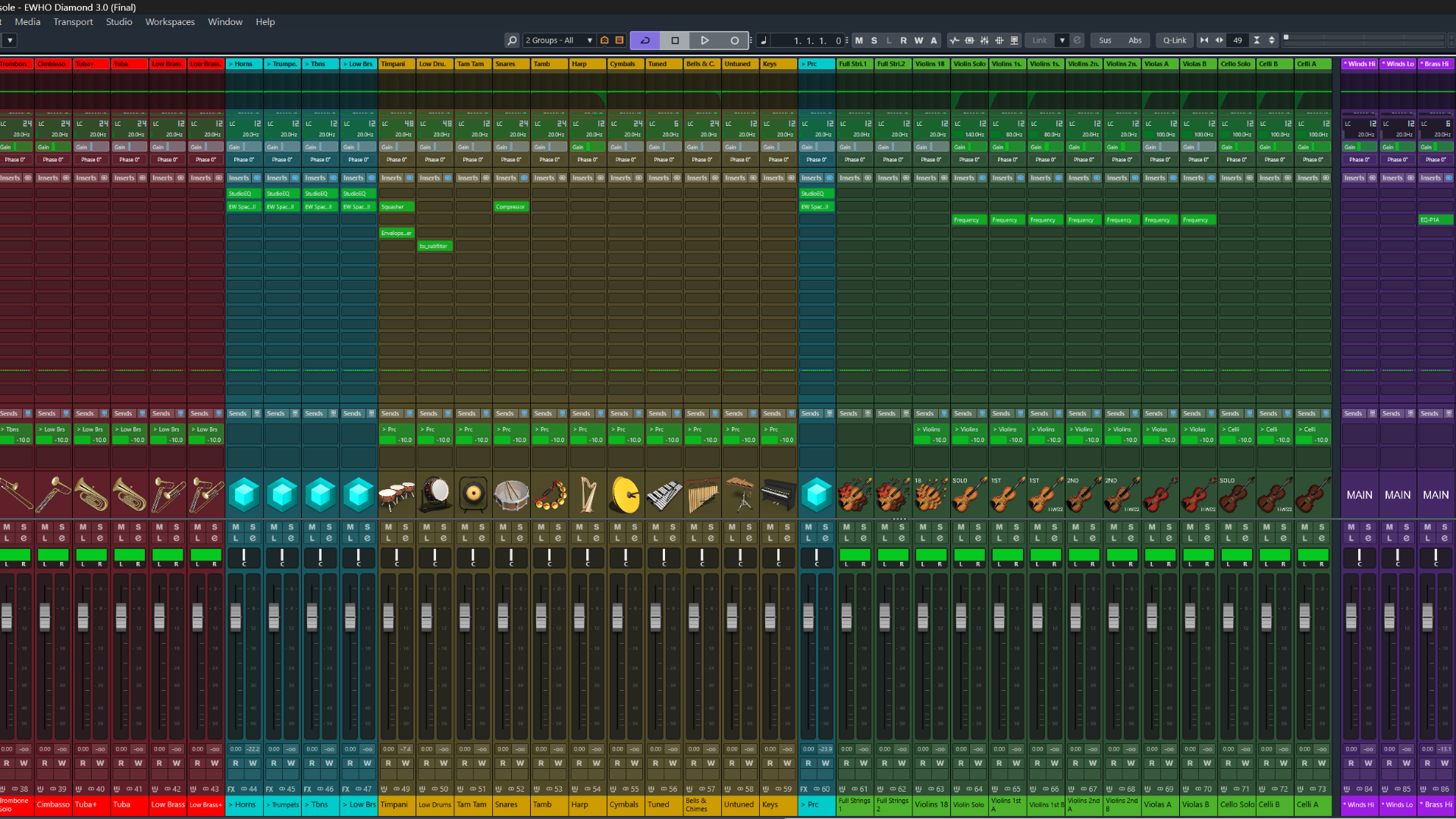
Task: Click the Harp channel picture
Action: pyautogui.click(x=588, y=494)
